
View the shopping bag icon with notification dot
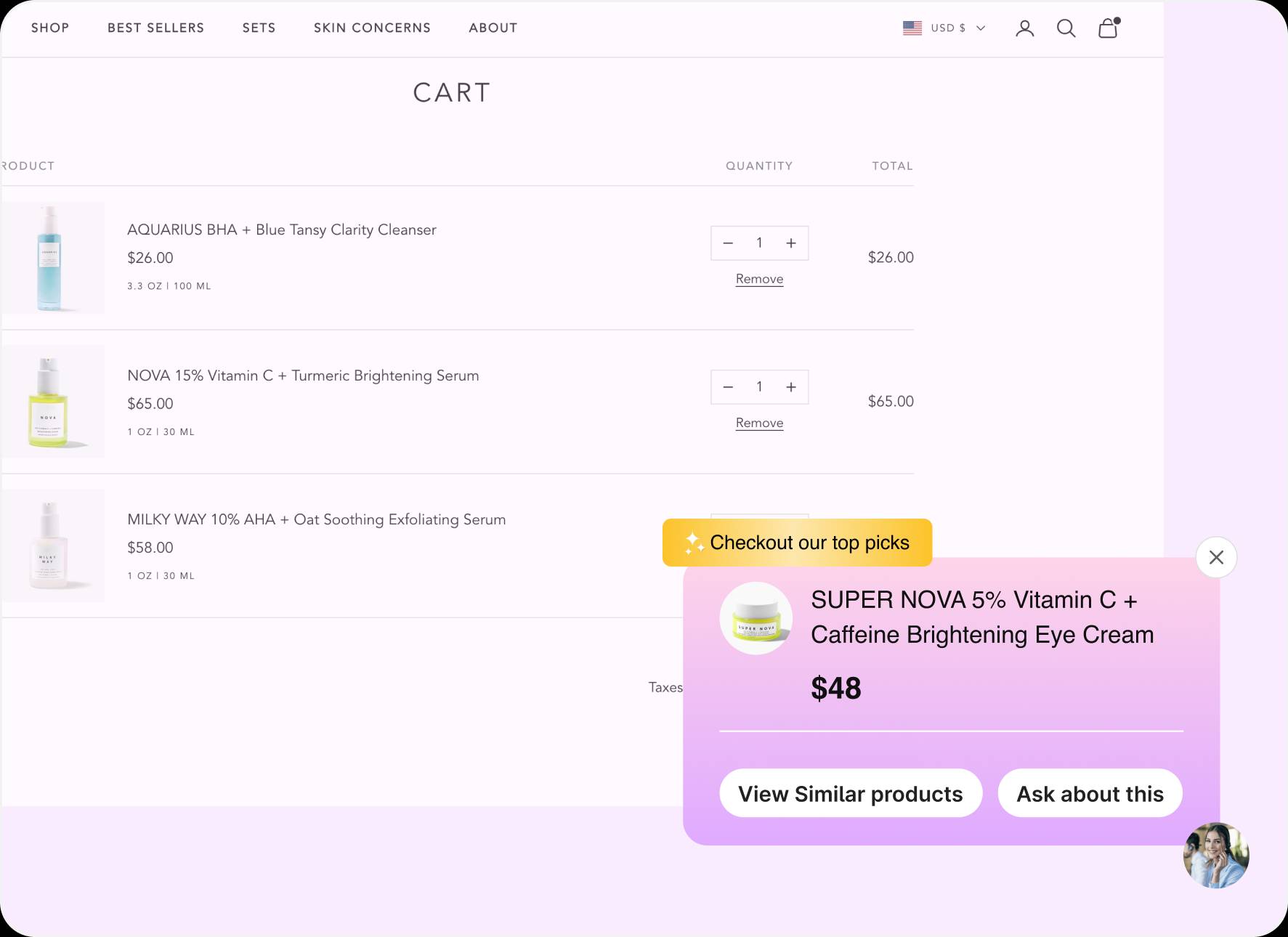(x=1107, y=29)
